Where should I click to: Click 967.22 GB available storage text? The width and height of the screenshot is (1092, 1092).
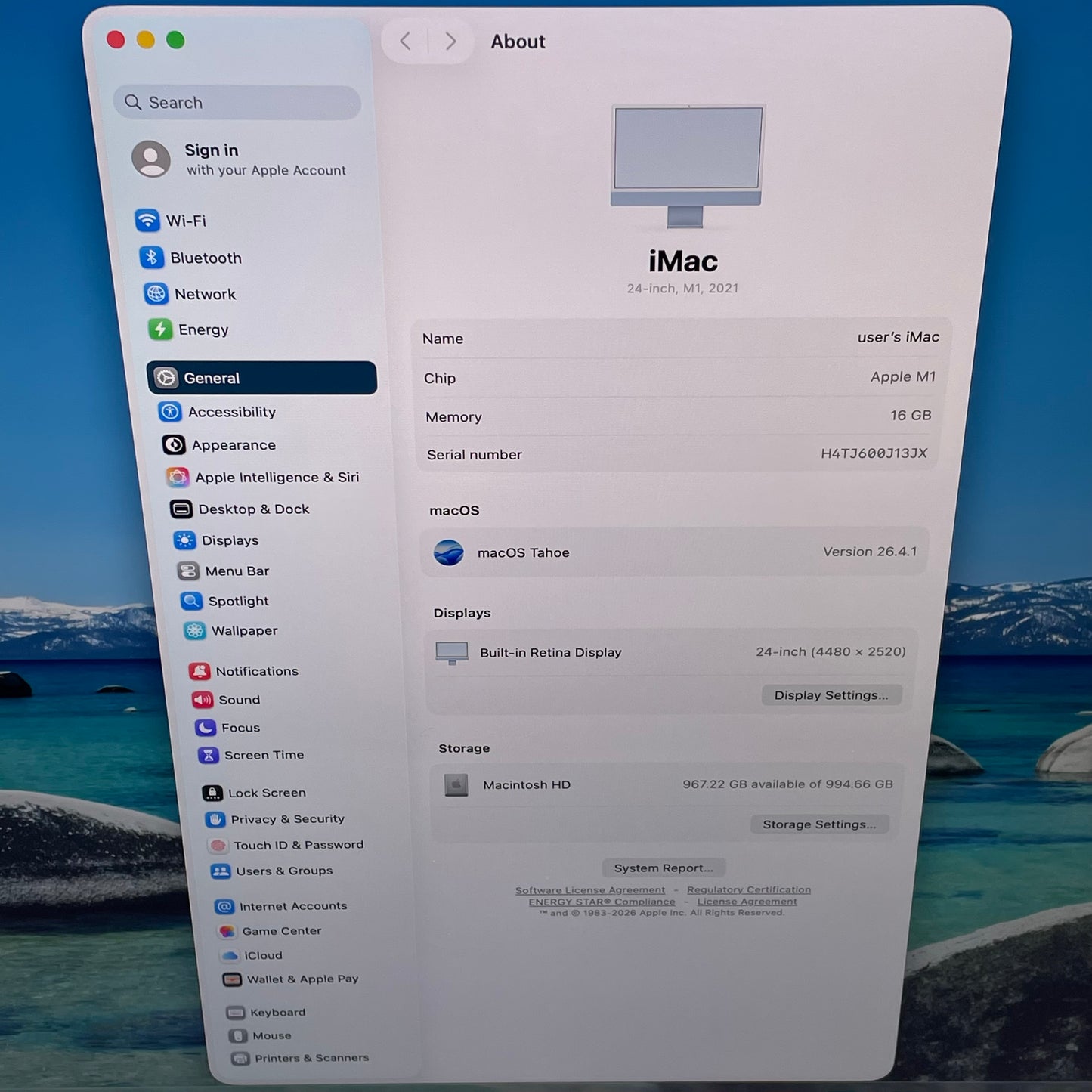pyautogui.click(x=787, y=784)
